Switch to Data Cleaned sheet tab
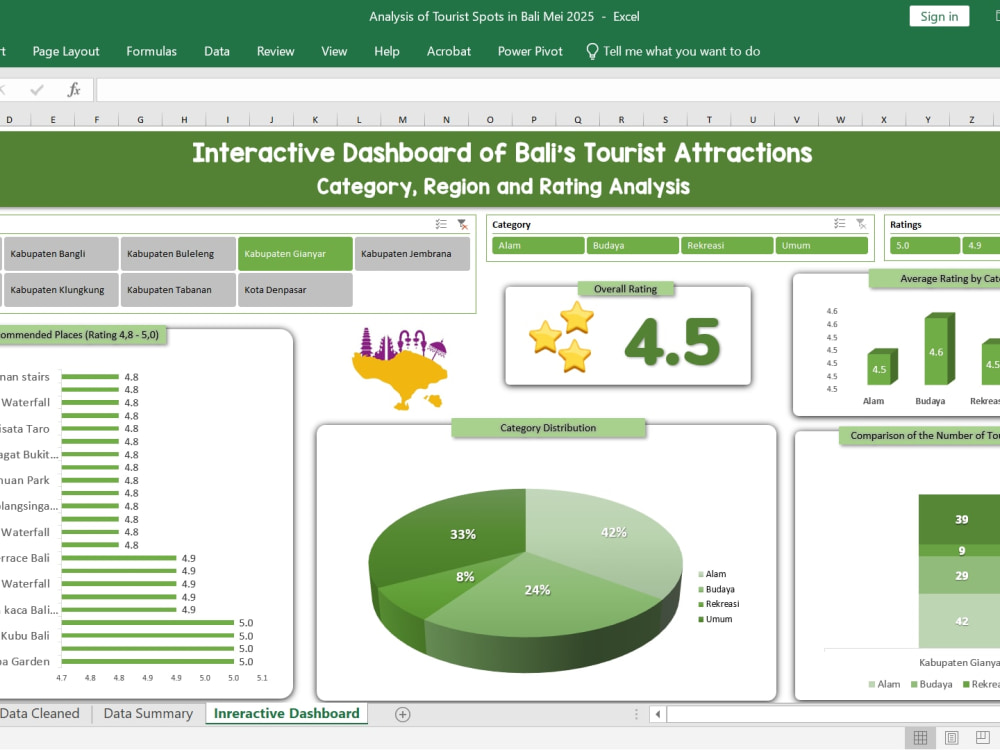Viewport: 1000px width, 750px height. 40,714
